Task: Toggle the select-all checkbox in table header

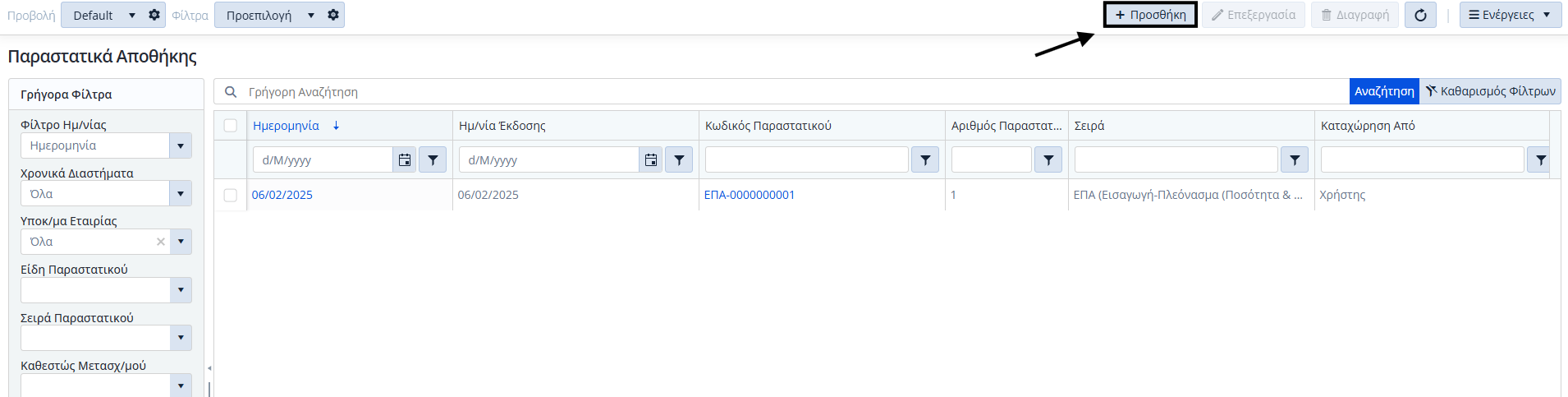Action: point(231,126)
